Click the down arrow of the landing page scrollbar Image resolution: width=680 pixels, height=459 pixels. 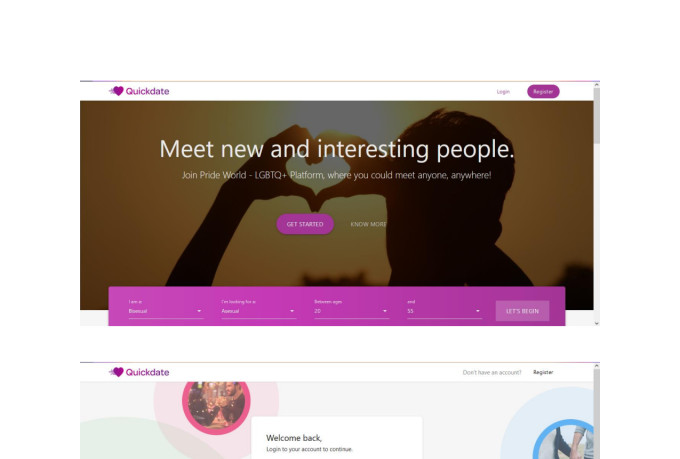click(x=597, y=323)
